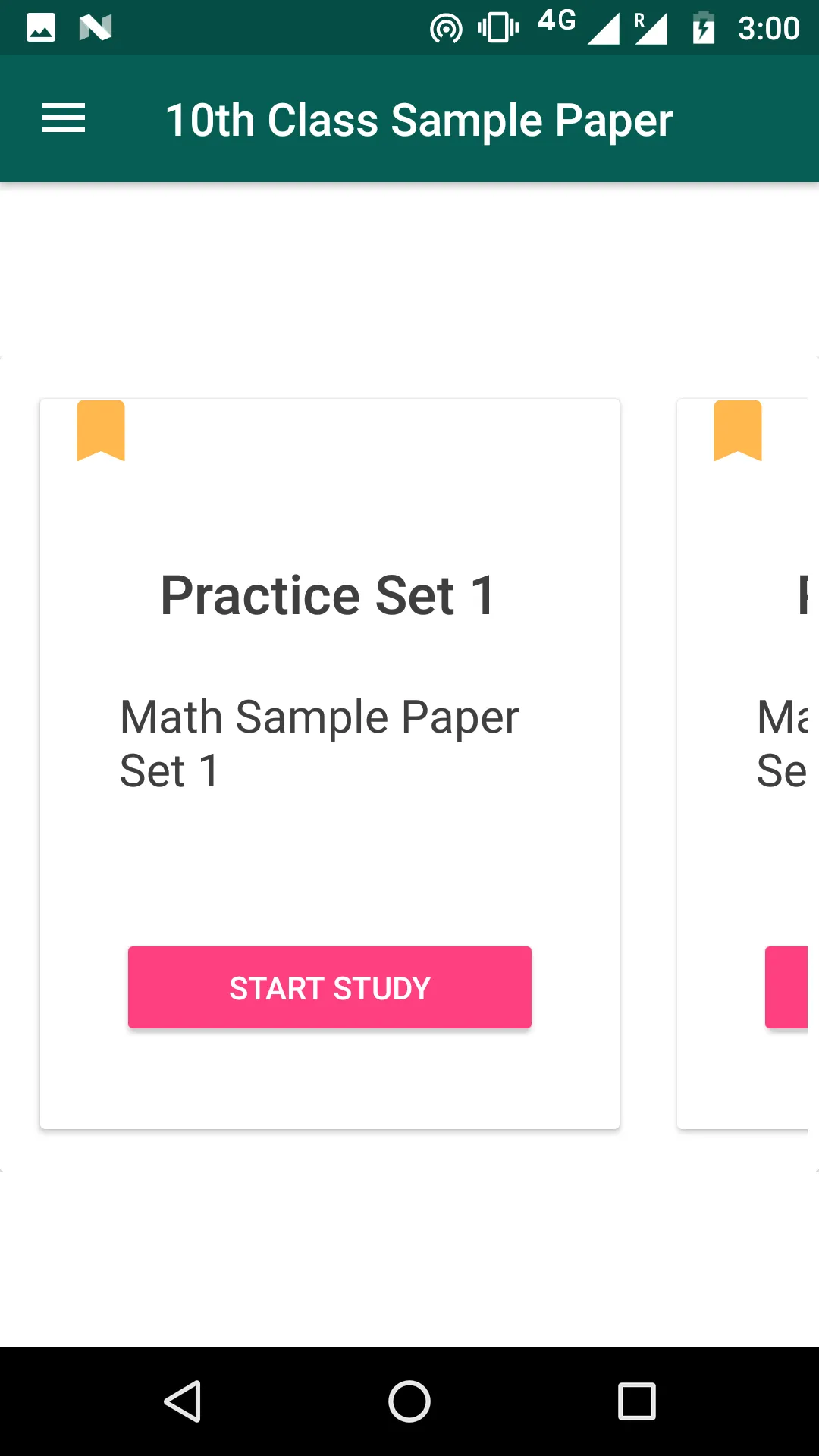Tap the picture notification icon in status bar
The image size is (819, 1456).
click(41, 28)
